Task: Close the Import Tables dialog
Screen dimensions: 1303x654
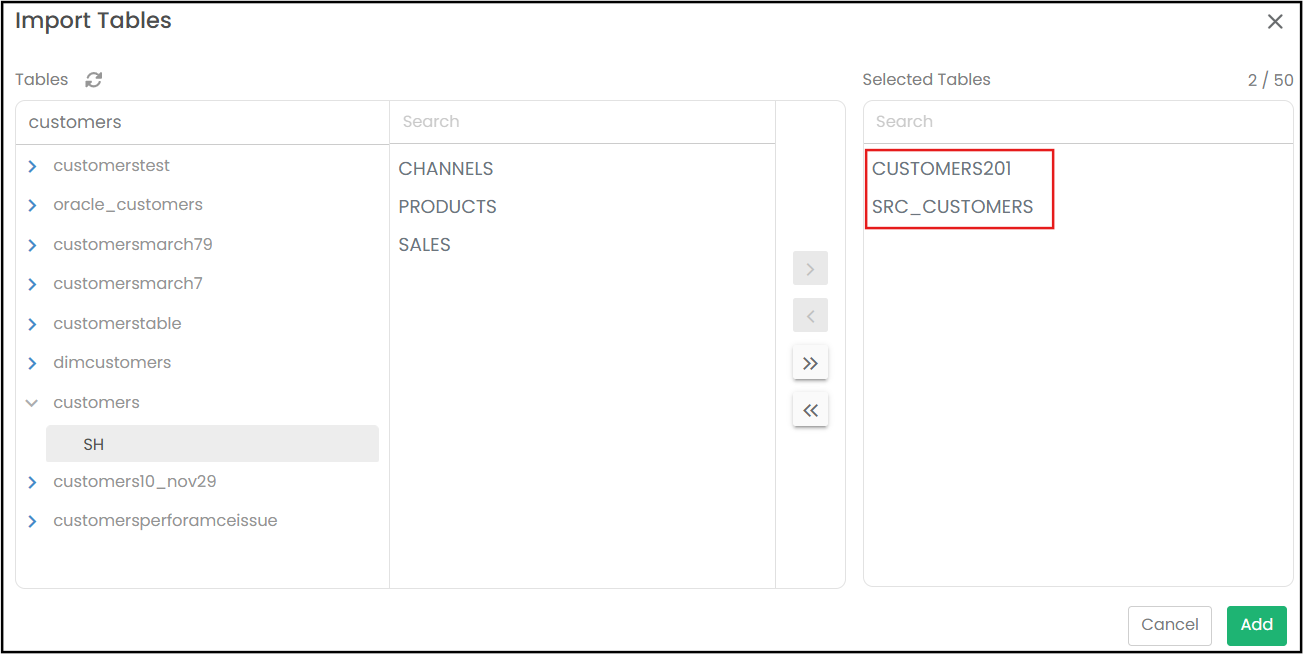Action: click(1275, 22)
